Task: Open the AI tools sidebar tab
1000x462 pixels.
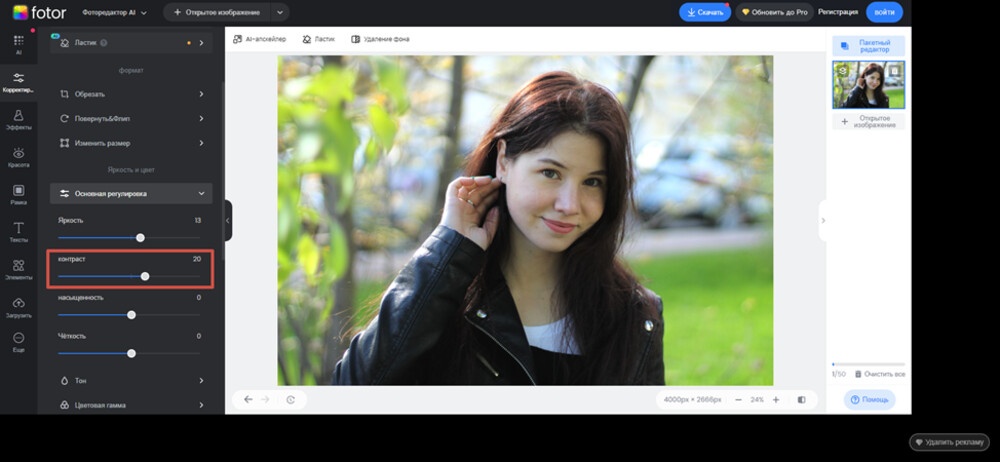Action: coord(18,45)
